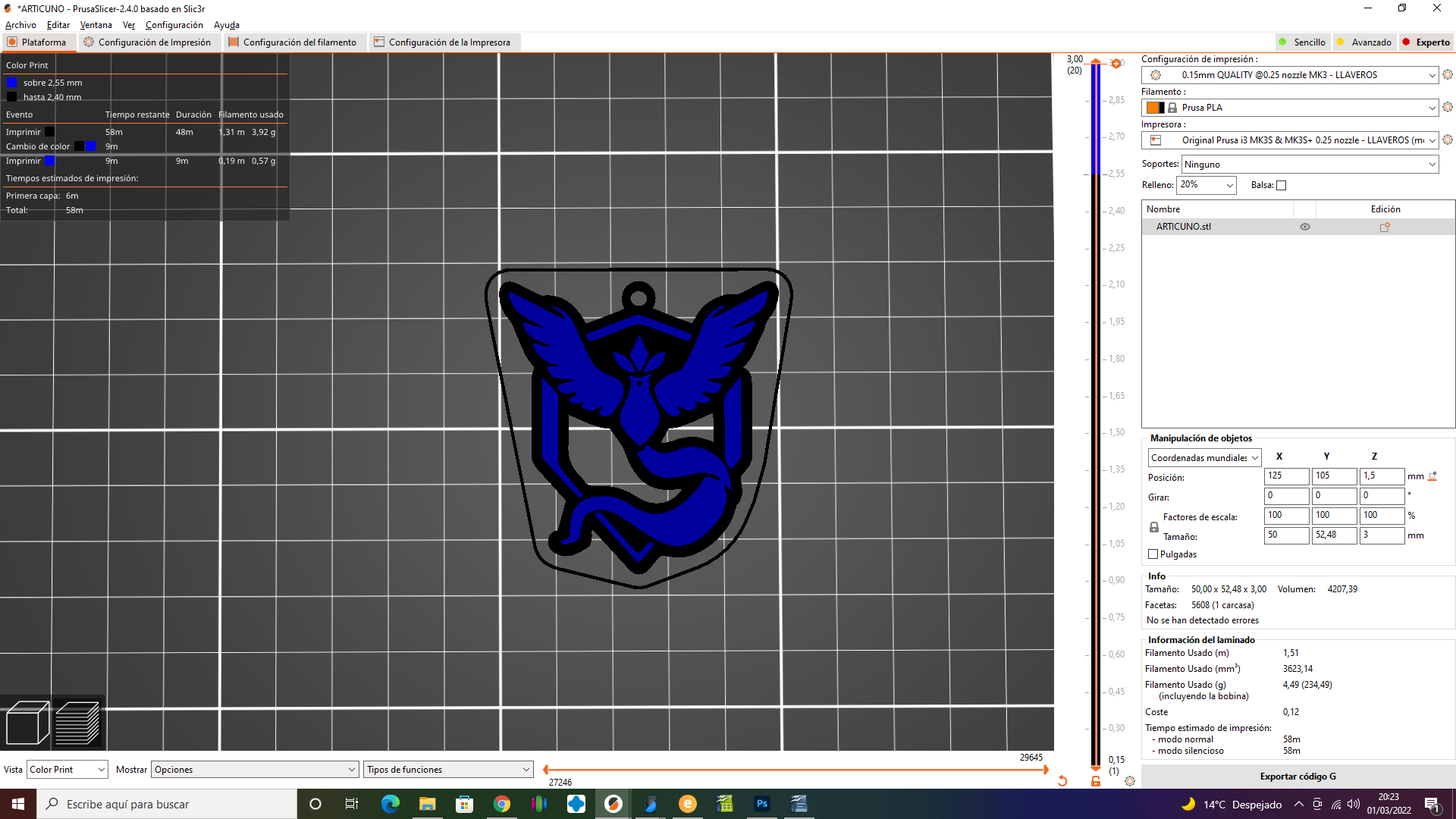Open the Configuración menu
The image size is (1456, 819).
click(174, 25)
